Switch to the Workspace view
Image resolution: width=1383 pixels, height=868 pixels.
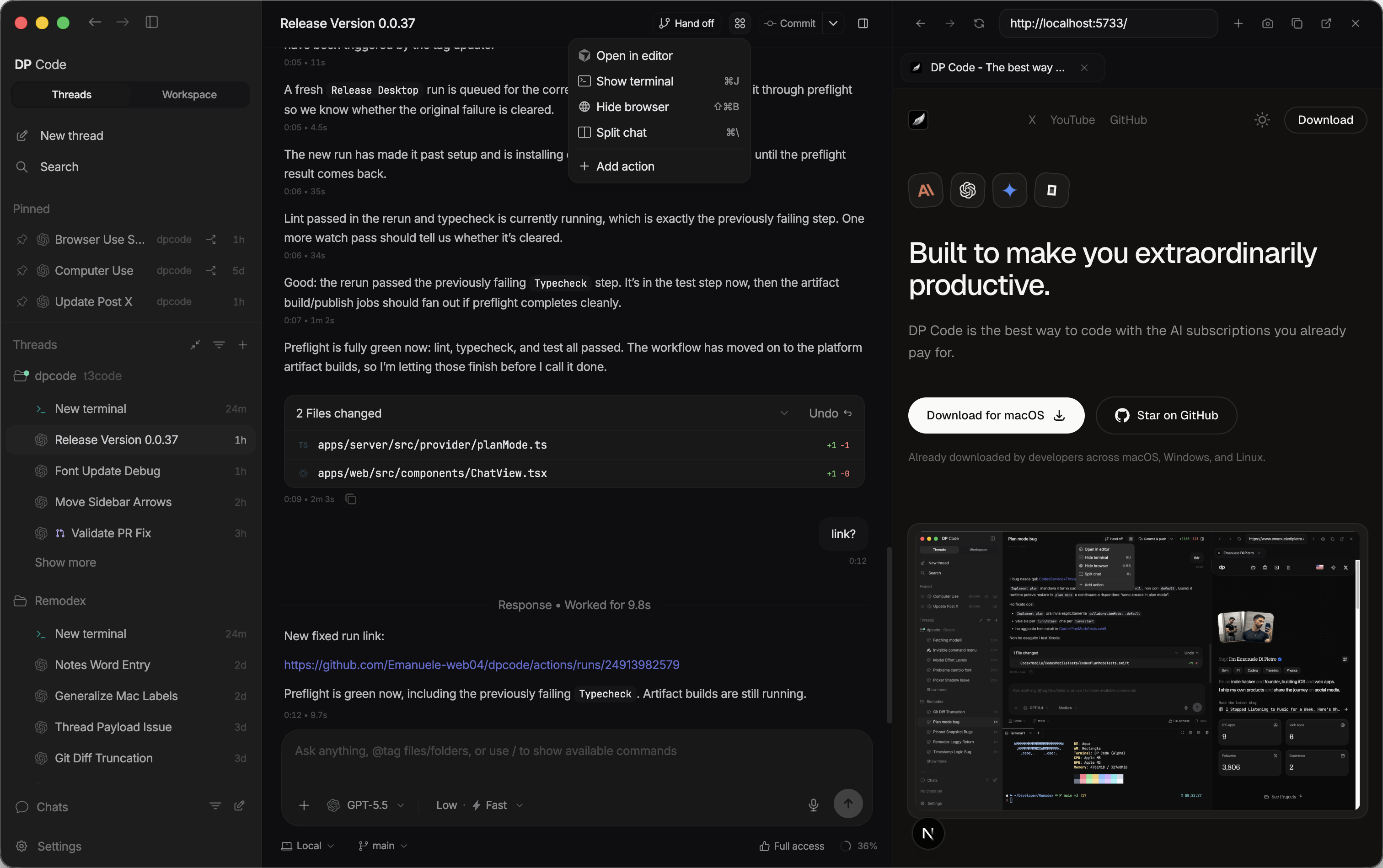click(x=189, y=95)
